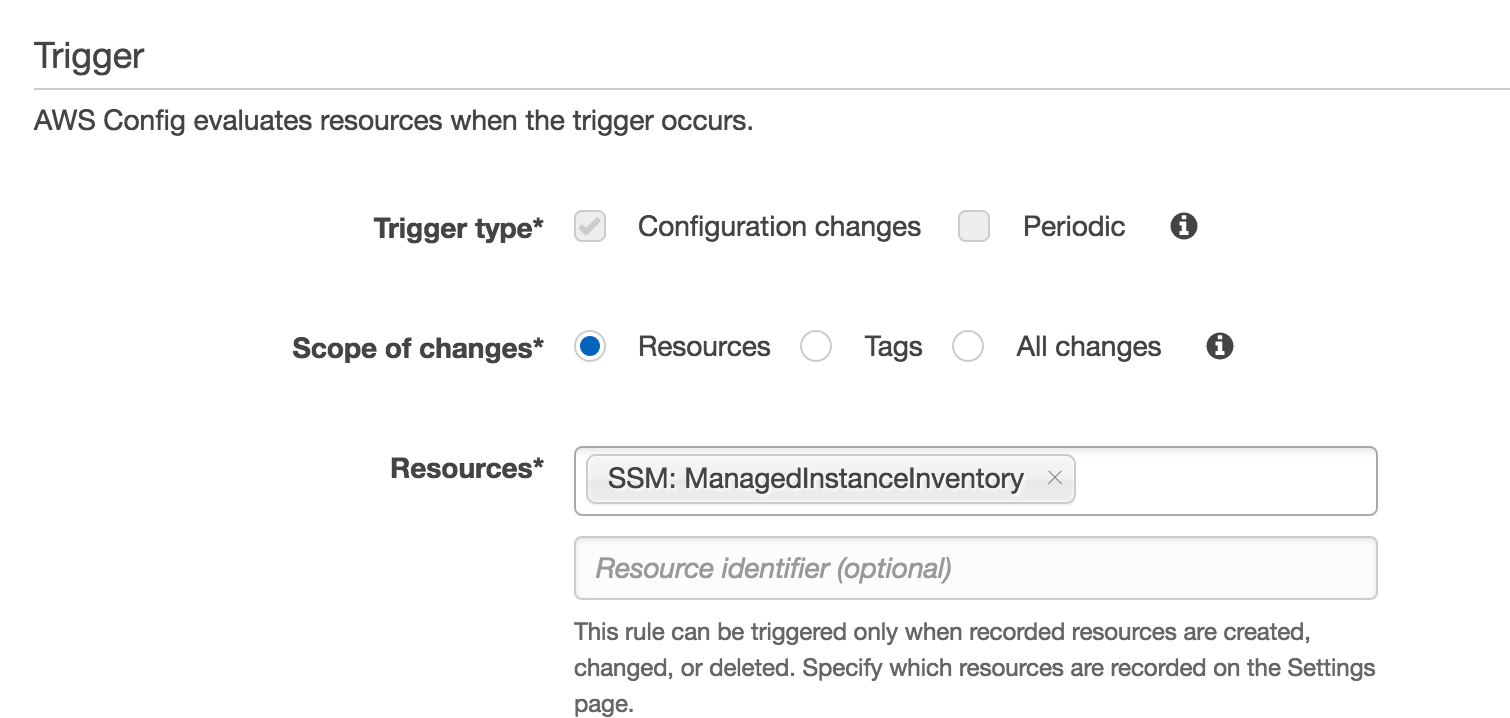Click the Periodic label

[1074, 227]
